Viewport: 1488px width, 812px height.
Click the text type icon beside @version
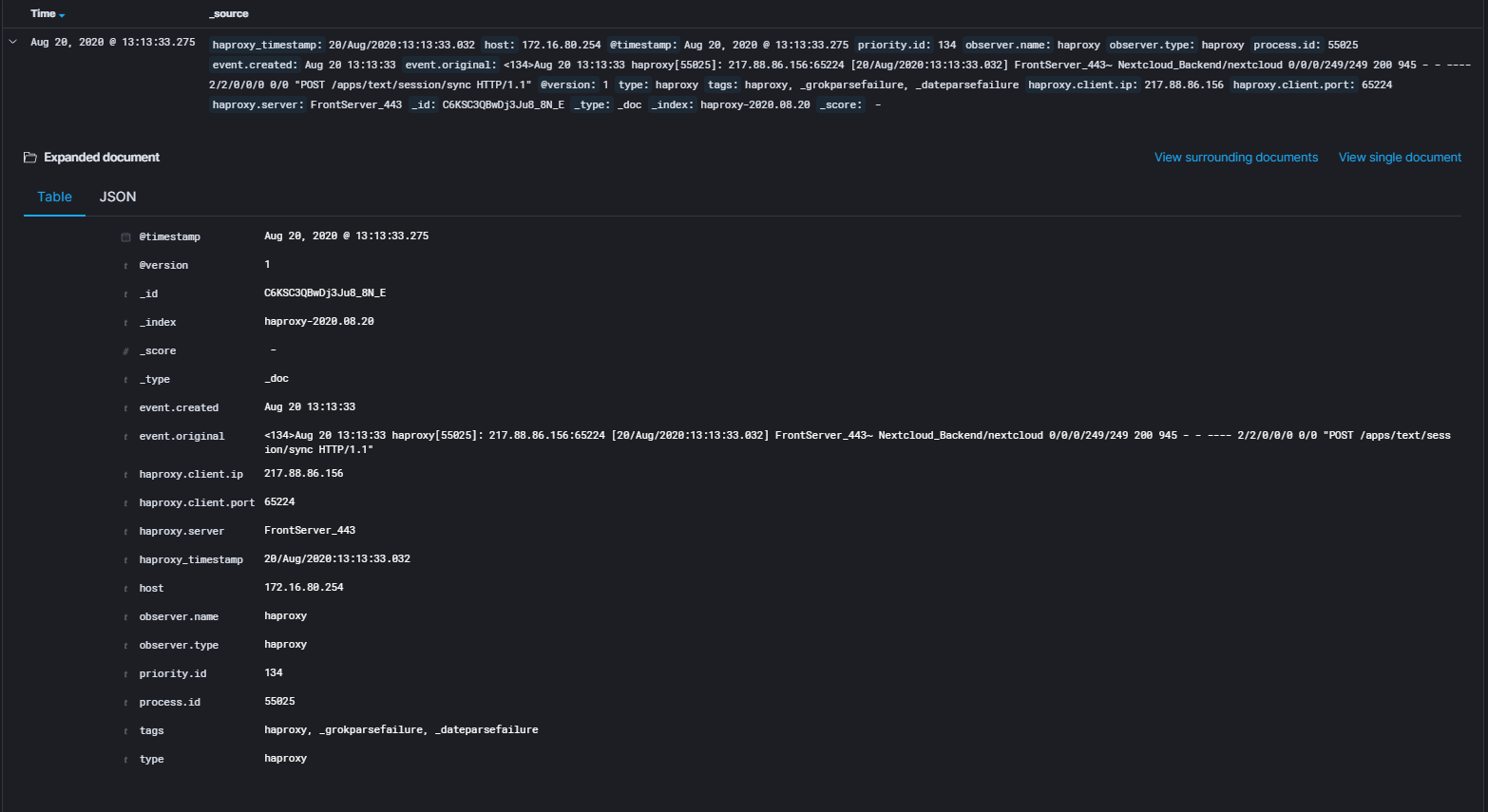pos(124,265)
